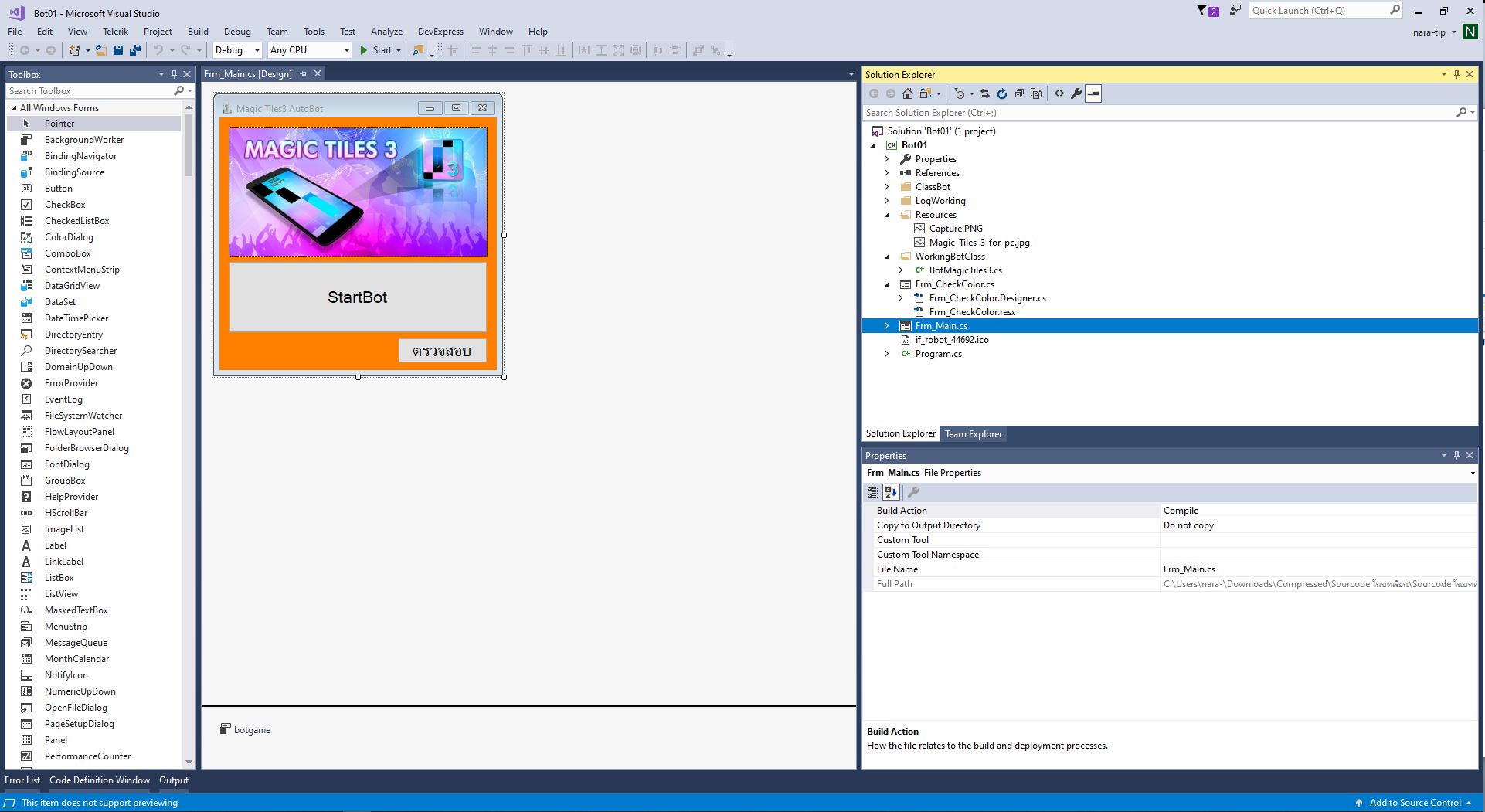Expand the Frm_Main.cs node
This screenshot has height=812, width=1485.
pyautogui.click(x=887, y=326)
